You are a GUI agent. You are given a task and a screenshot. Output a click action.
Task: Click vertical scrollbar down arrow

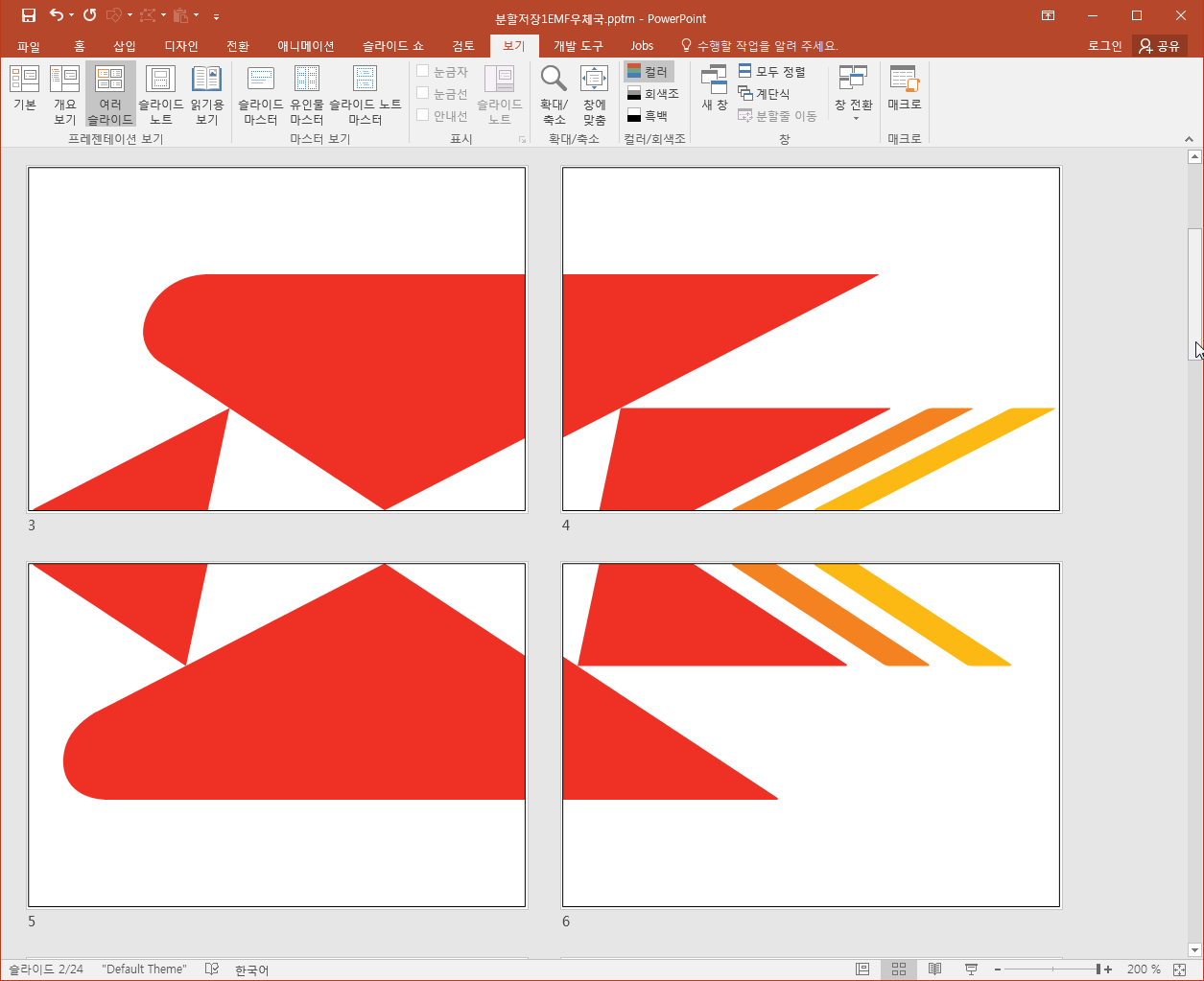coord(1194,949)
